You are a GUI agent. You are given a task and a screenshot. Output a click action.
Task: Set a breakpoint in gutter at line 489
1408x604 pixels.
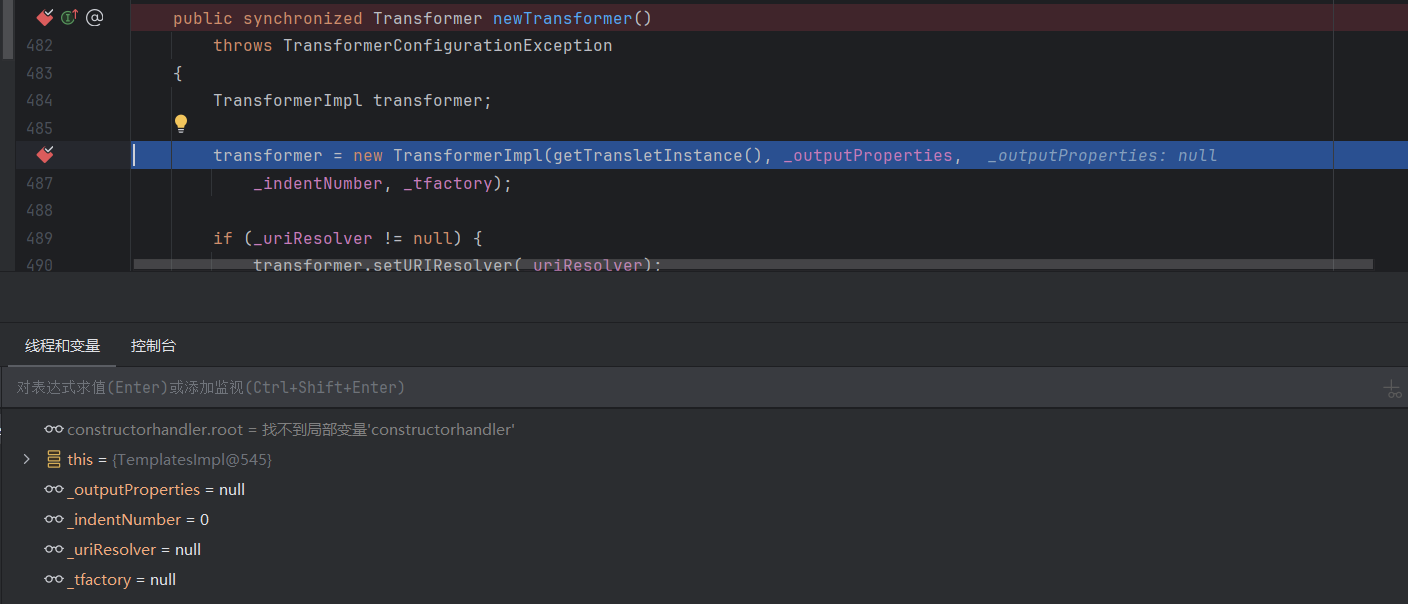tap(45, 238)
